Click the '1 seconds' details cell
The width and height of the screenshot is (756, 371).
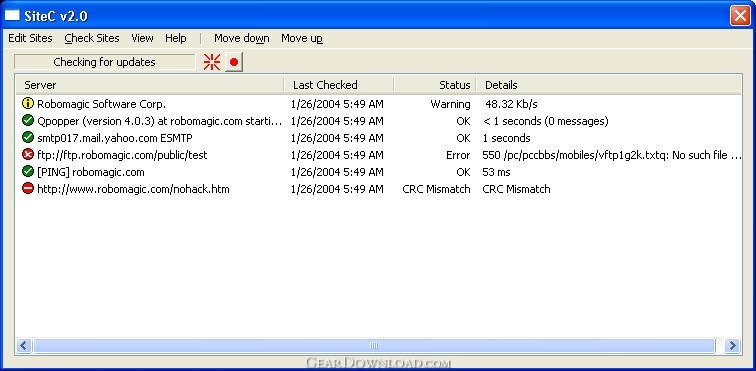[x=506, y=138]
